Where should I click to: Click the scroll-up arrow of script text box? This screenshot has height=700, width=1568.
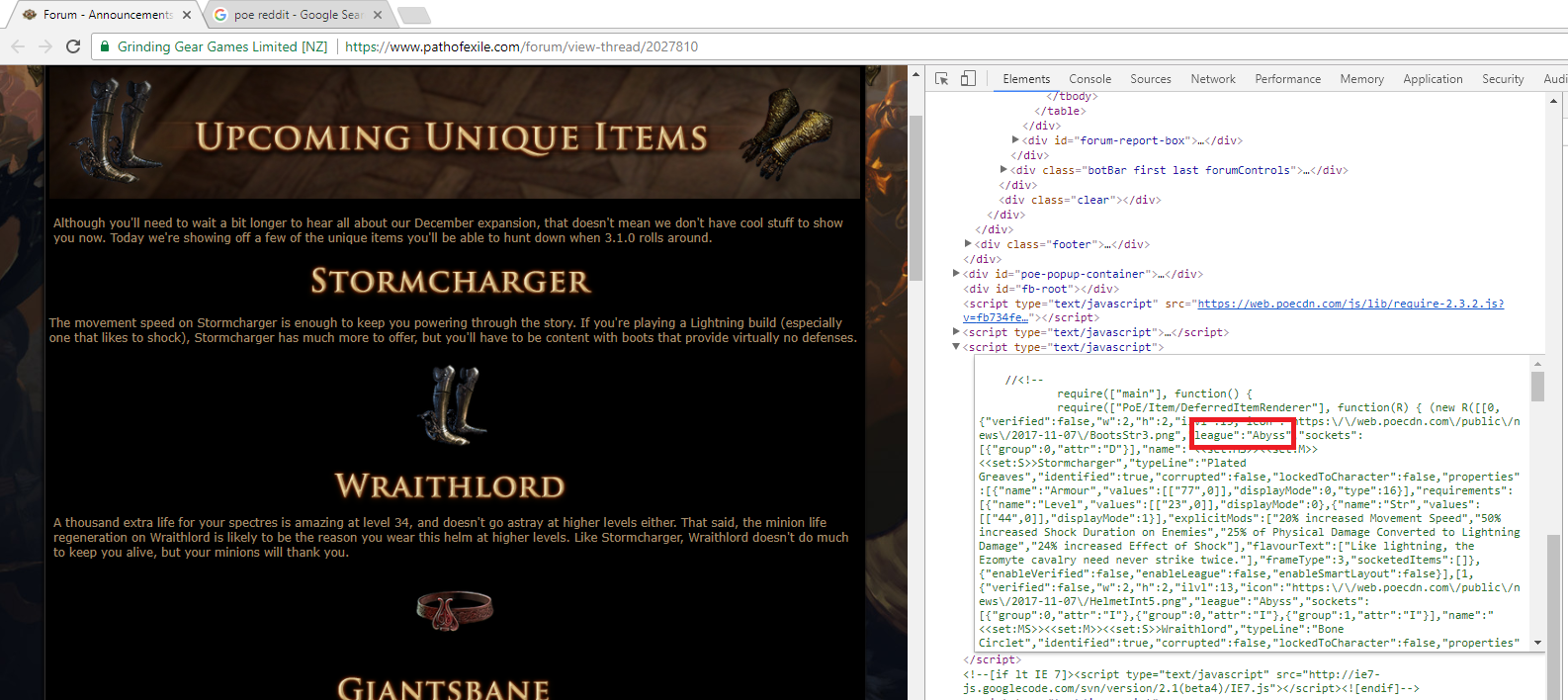(x=1537, y=364)
